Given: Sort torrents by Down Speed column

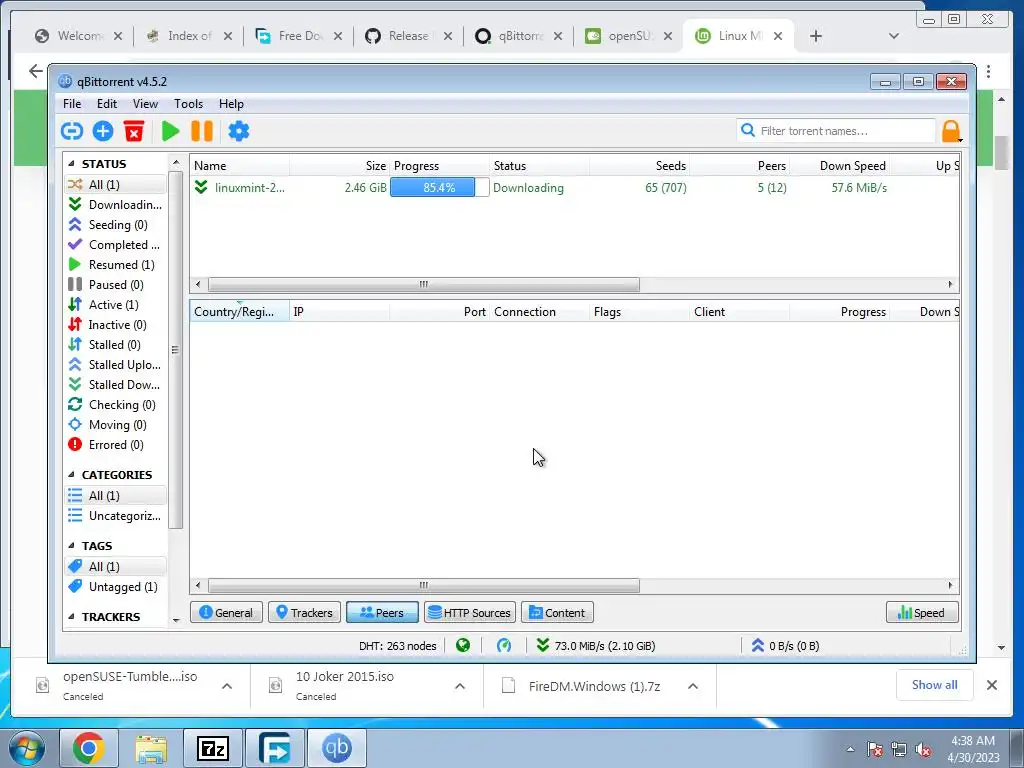Looking at the screenshot, I should click(x=839, y=166).
